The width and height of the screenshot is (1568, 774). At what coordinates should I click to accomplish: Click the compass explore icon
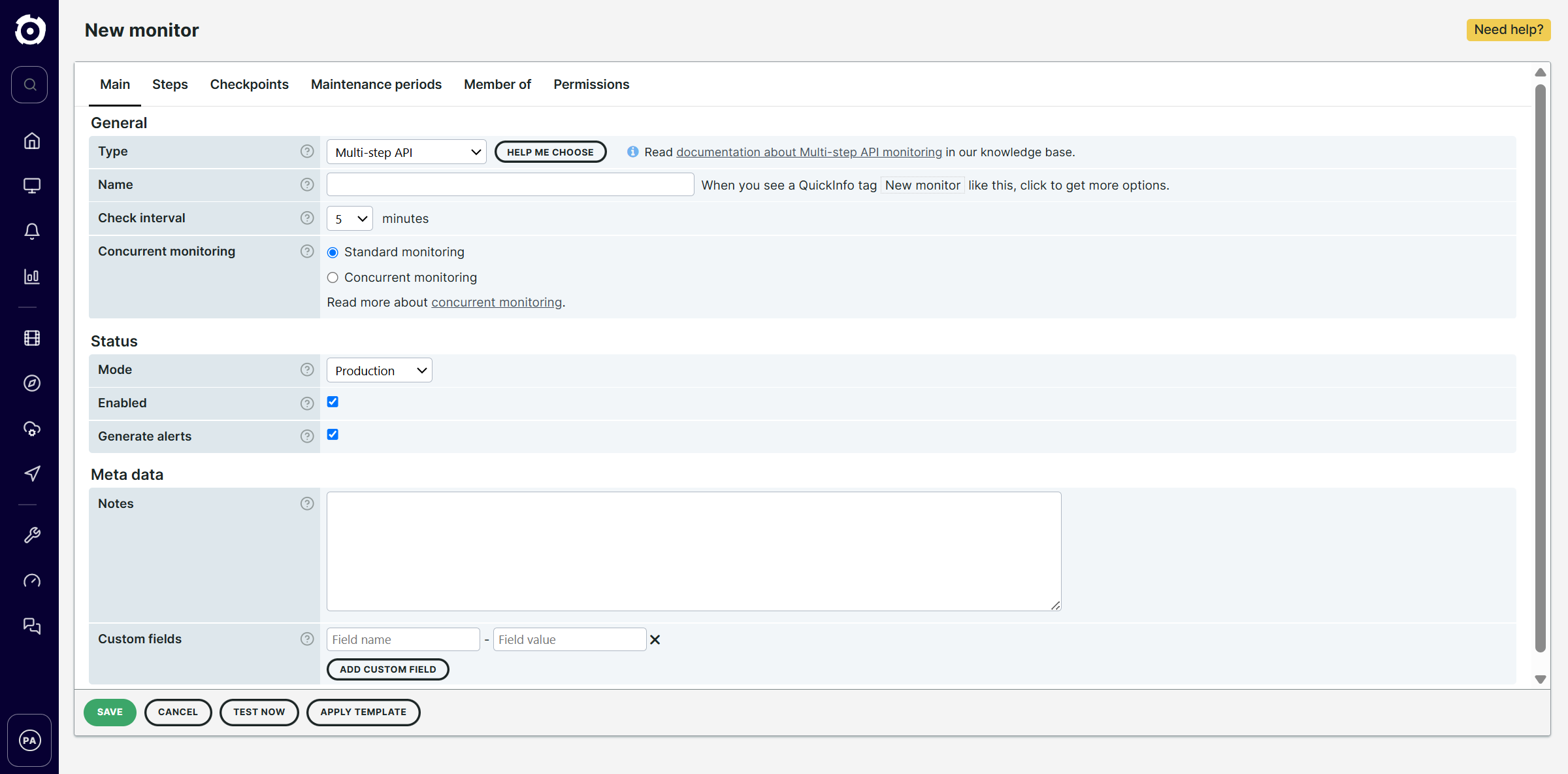click(x=31, y=383)
